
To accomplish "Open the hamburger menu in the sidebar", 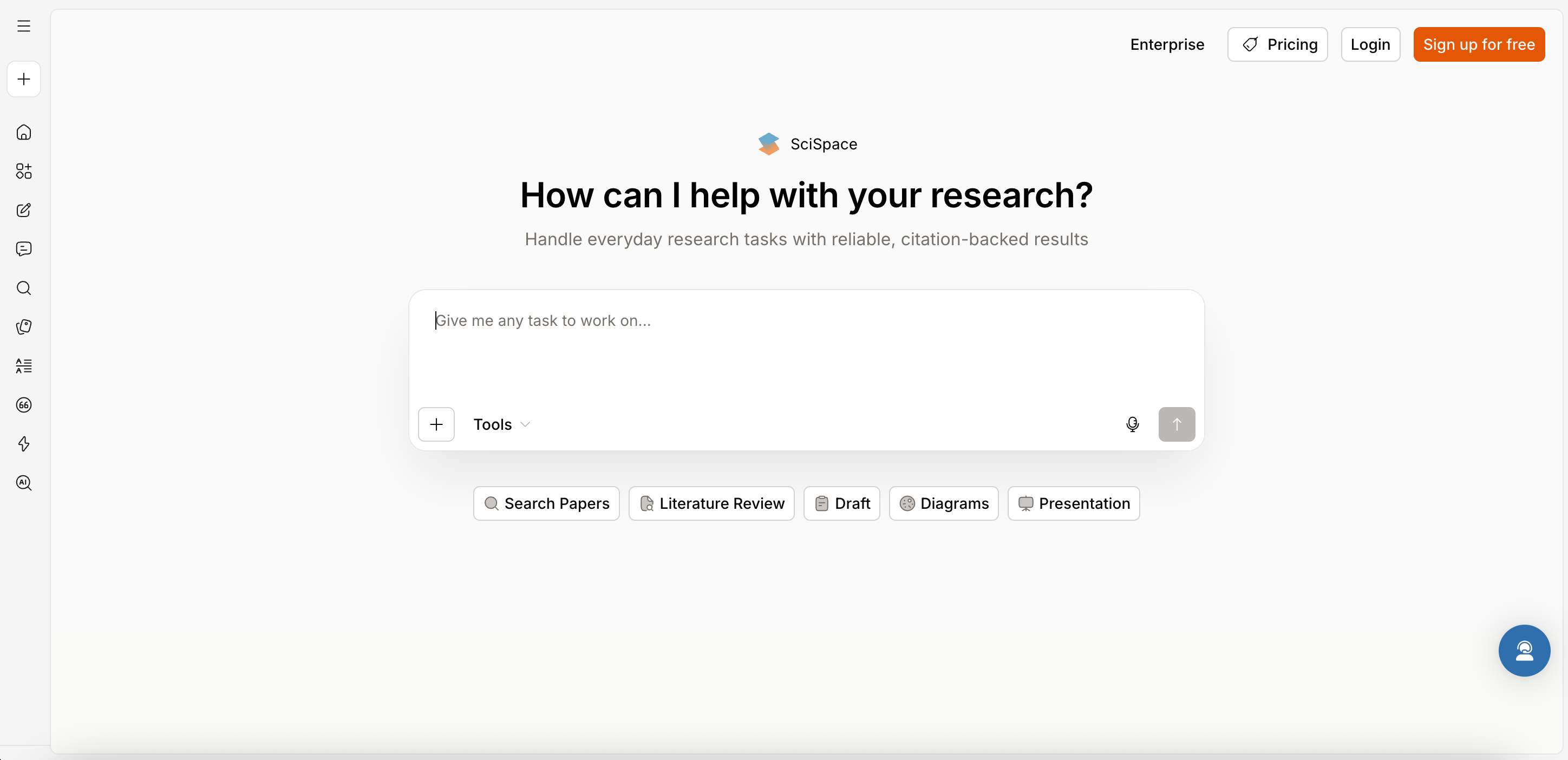I will (x=24, y=26).
